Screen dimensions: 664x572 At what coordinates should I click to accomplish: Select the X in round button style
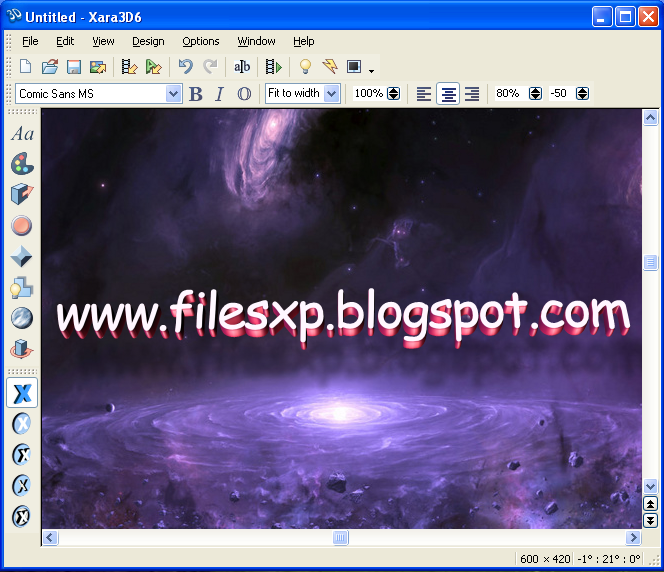22,423
